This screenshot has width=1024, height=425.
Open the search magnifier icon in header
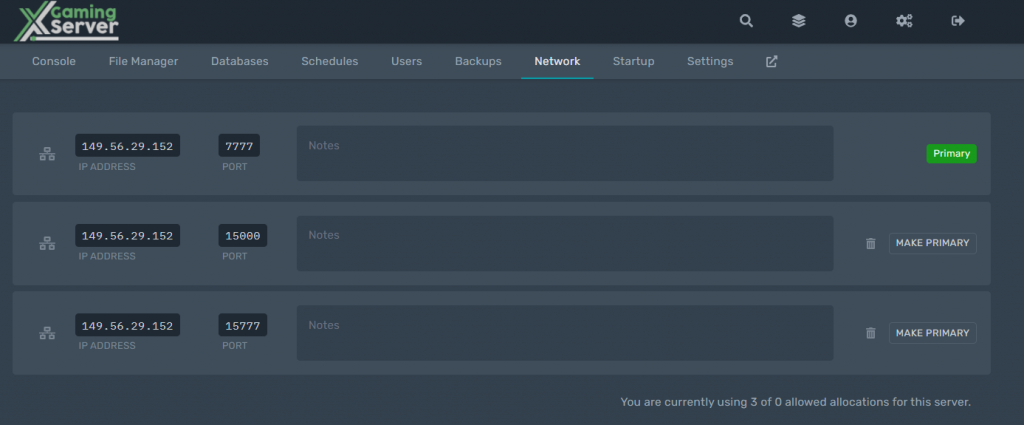click(x=746, y=21)
